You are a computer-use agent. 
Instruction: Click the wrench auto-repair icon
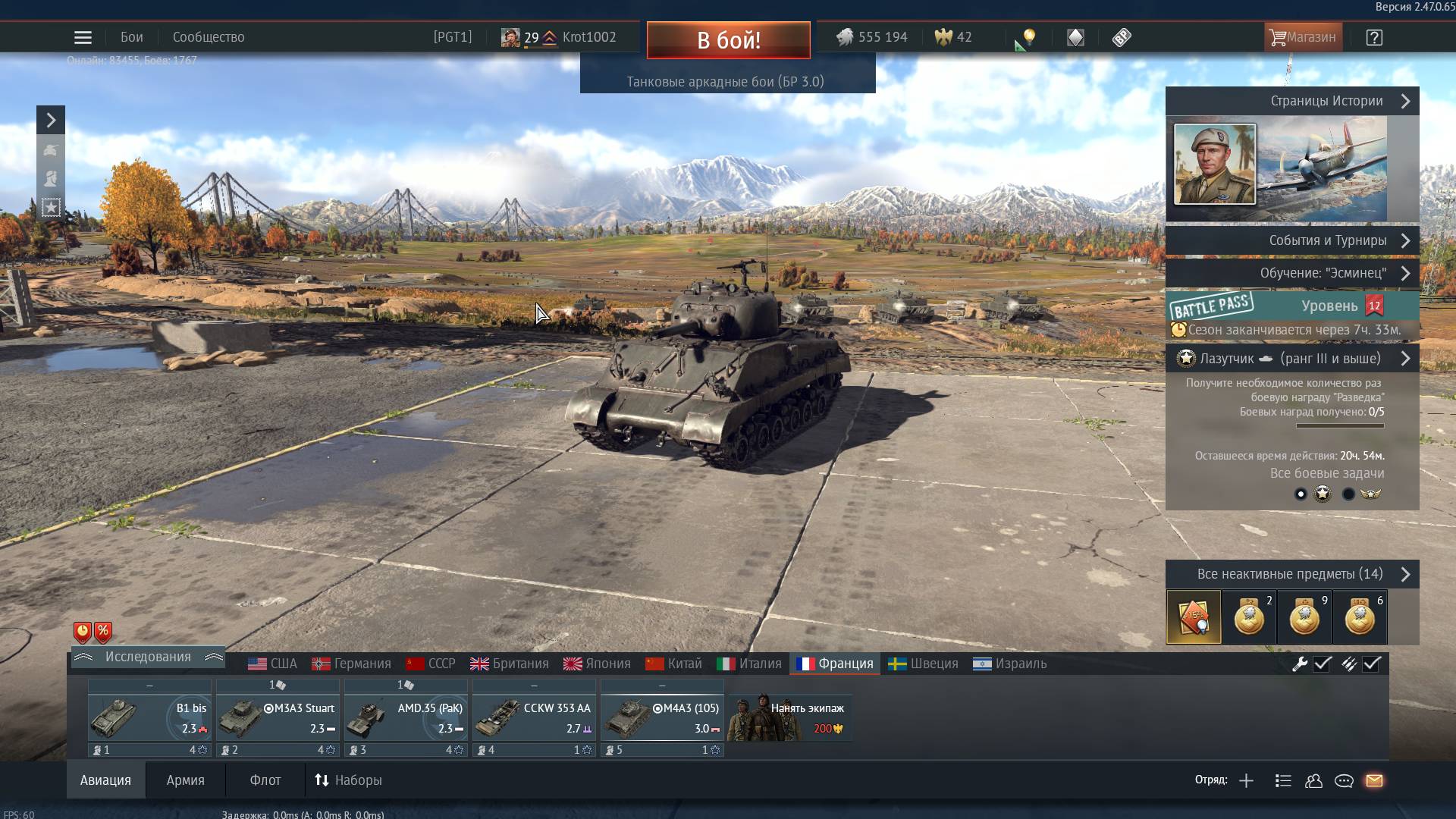[1300, 664]
